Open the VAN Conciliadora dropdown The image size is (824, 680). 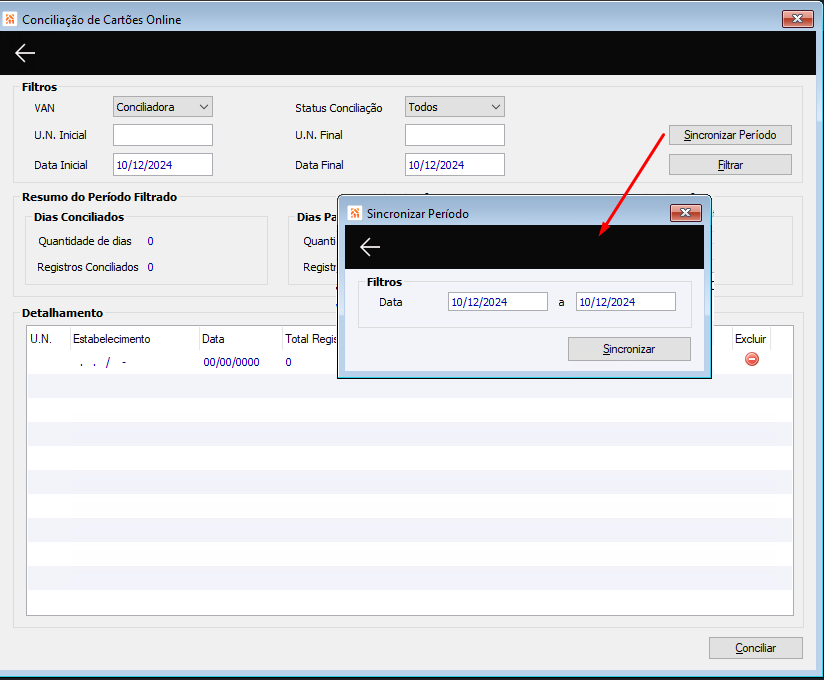point(163,107)
